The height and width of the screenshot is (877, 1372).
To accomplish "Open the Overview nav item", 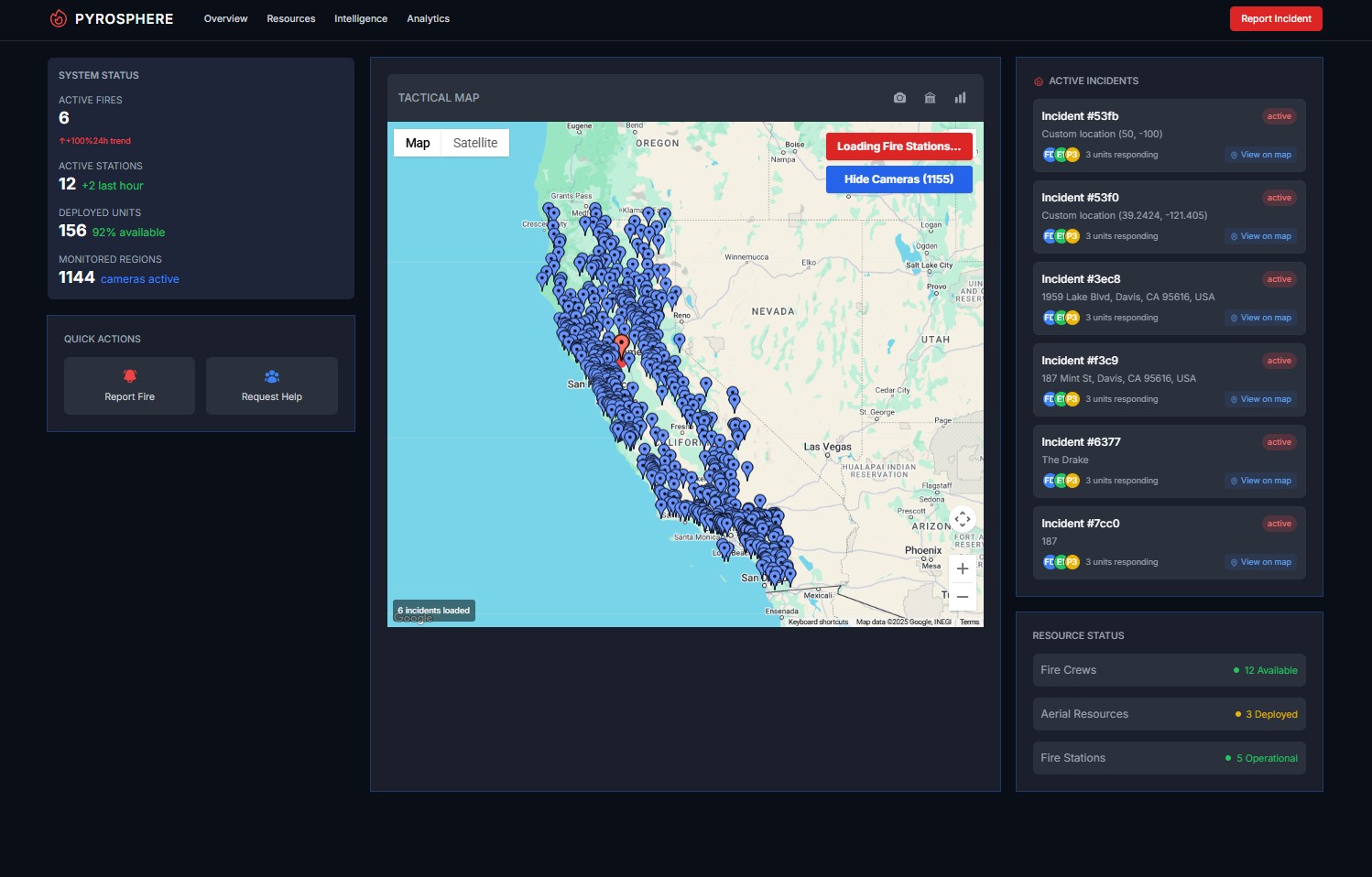I will point(225,18).
